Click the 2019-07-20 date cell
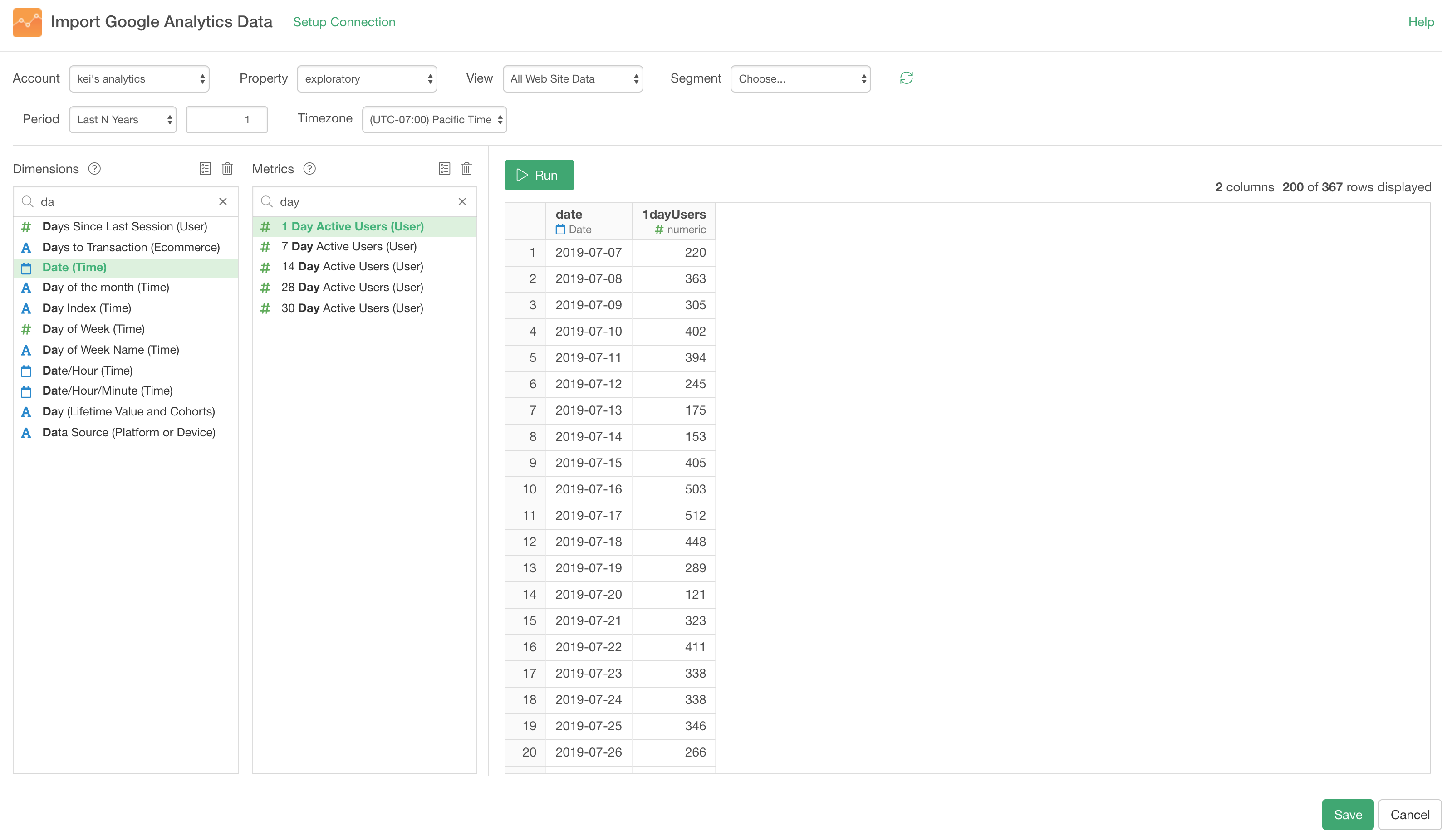1442x840 pixels. [589, 595]
